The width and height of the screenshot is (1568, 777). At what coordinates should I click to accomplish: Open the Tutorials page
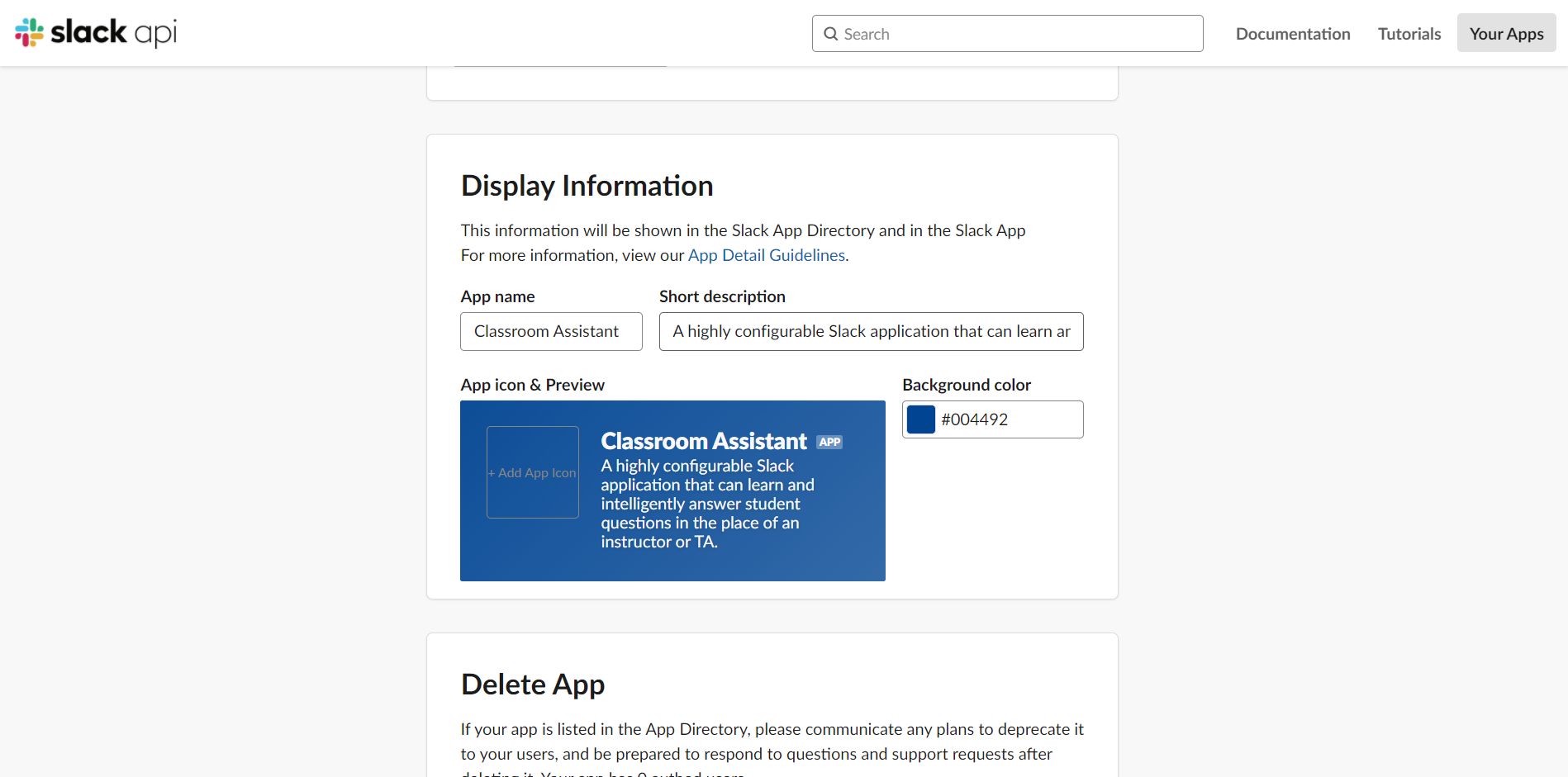tap(1409, 34)
